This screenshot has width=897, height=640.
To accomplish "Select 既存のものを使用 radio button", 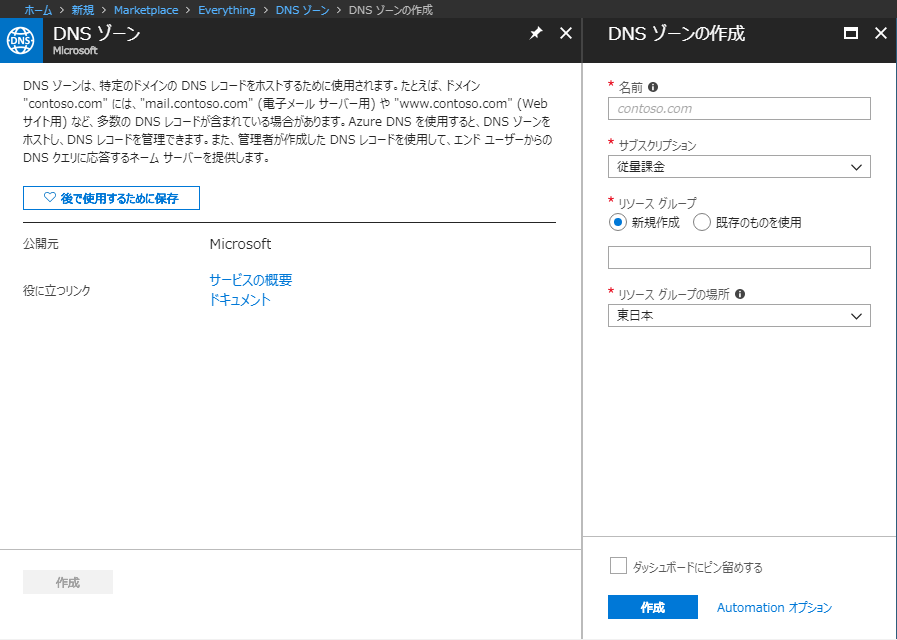I will pos(702,222).
